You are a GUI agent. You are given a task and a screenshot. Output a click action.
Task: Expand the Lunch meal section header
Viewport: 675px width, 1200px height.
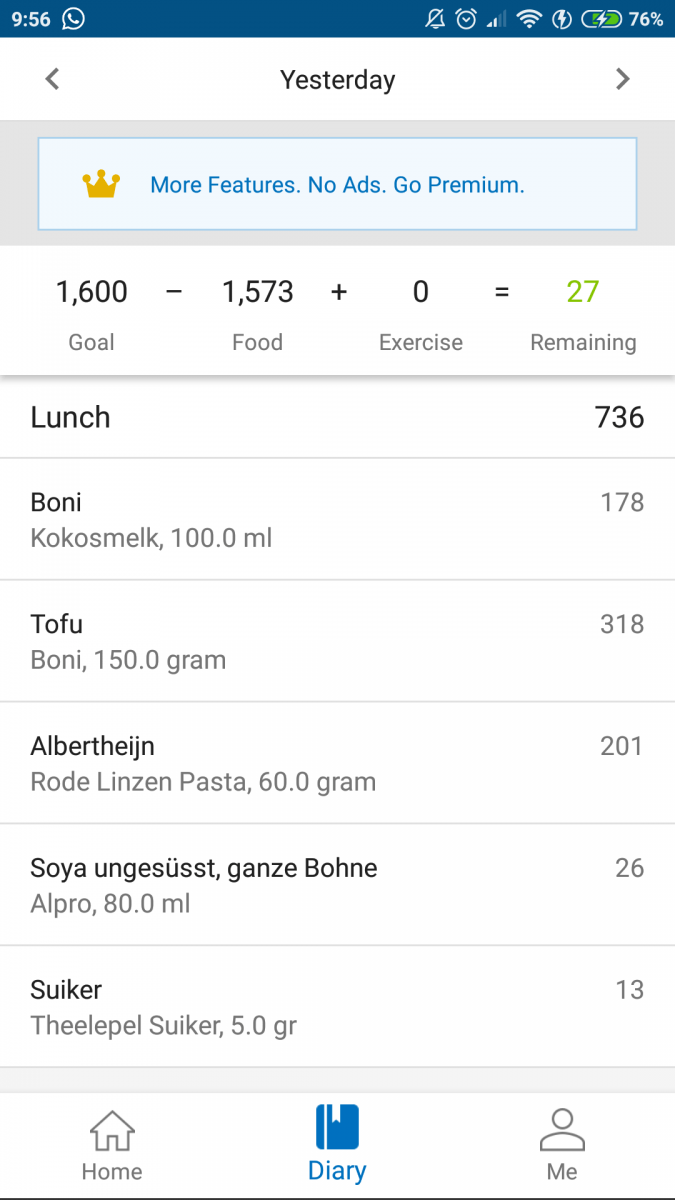point(337,417)
